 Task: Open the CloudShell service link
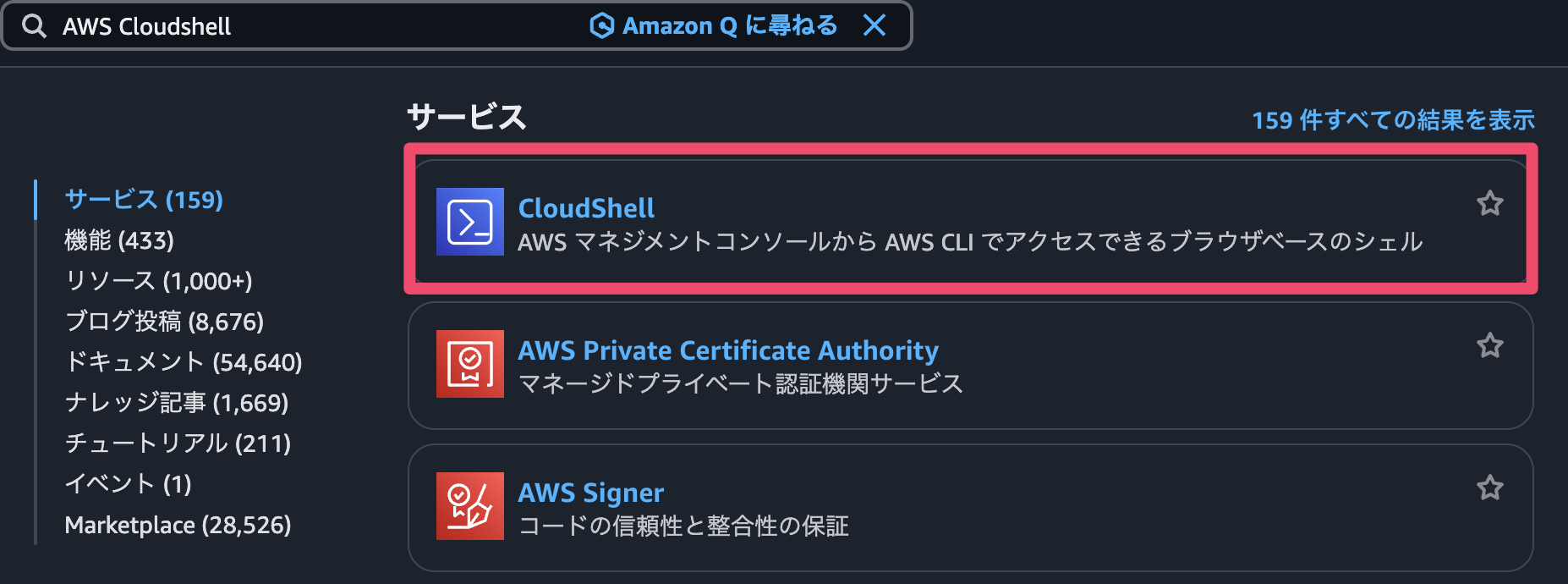586,208
